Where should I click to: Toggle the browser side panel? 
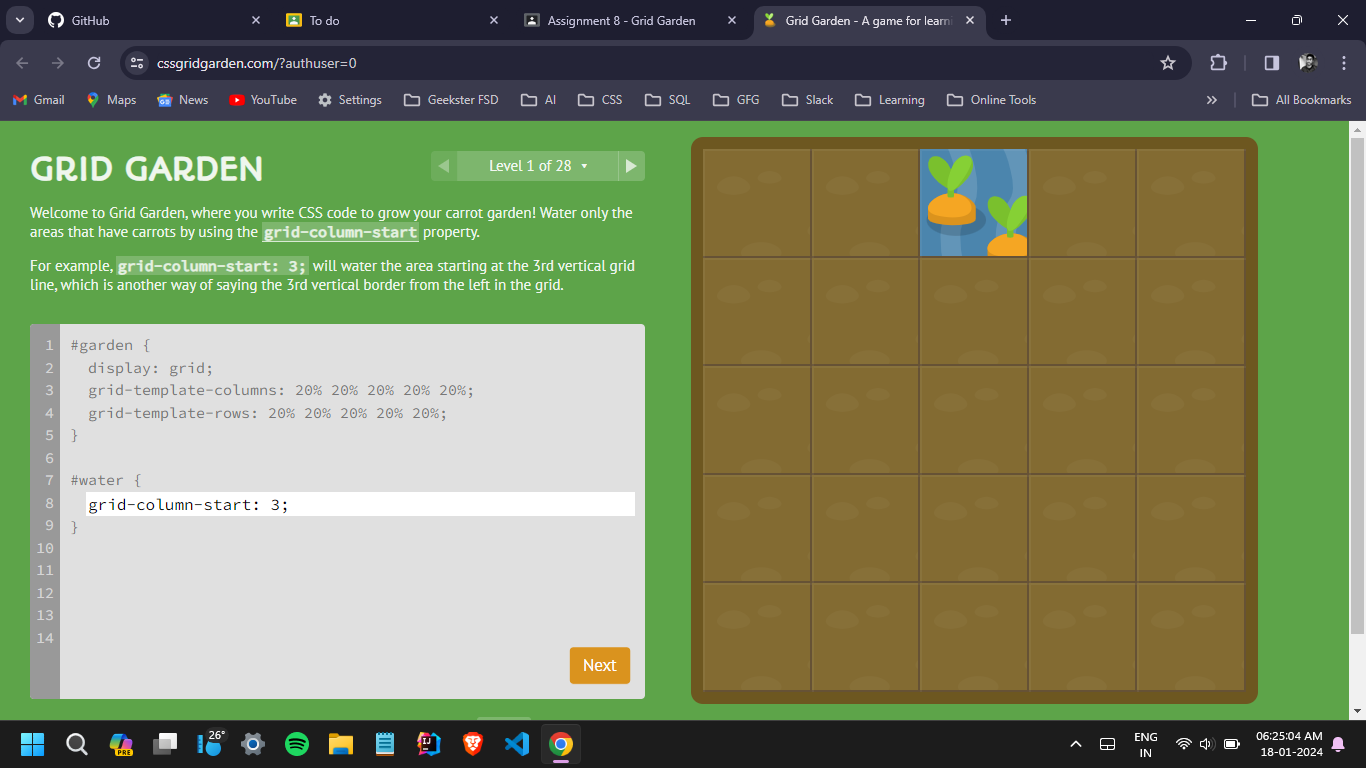click(1271, 63)
